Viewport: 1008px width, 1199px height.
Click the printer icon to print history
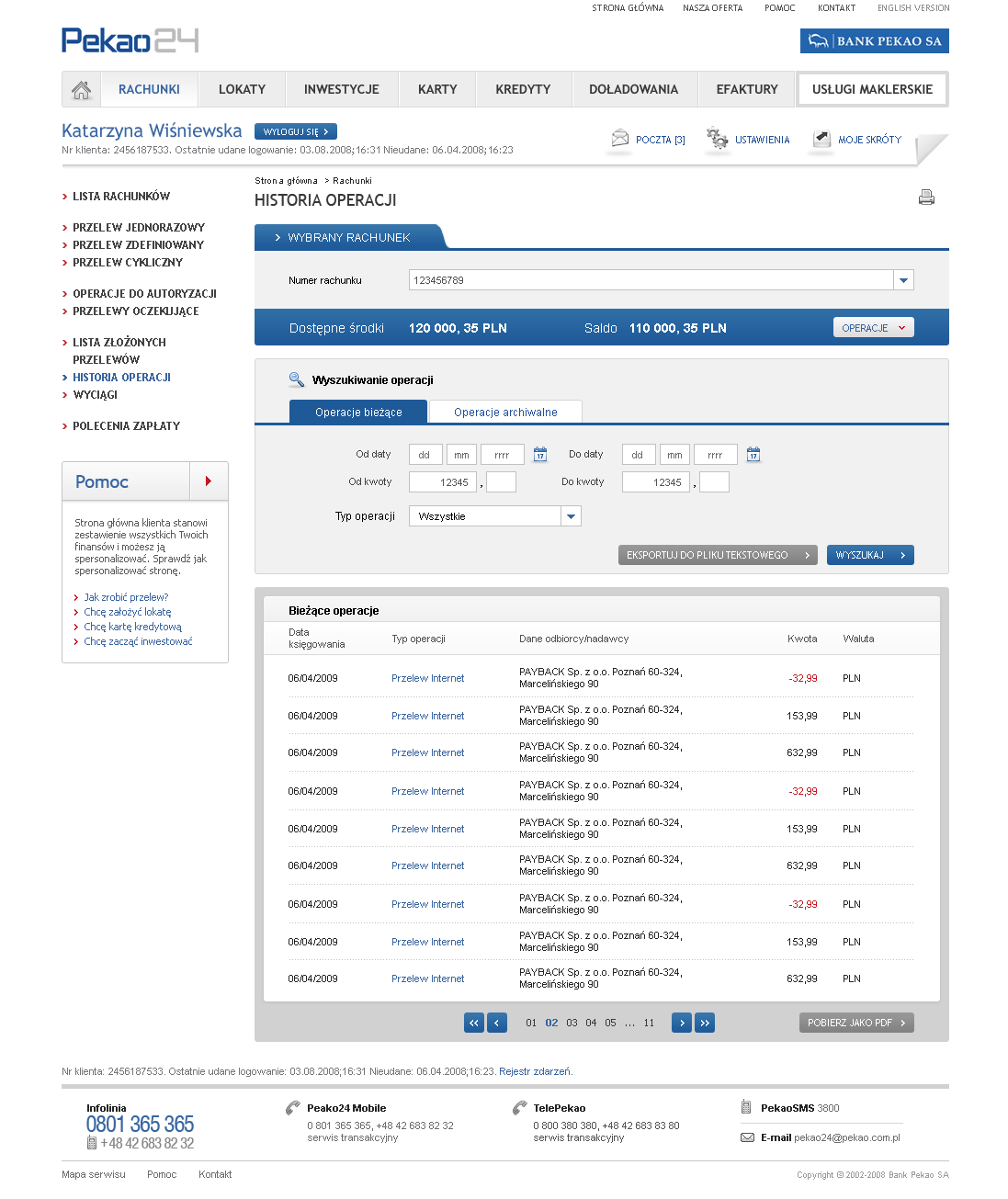[926, 198]
